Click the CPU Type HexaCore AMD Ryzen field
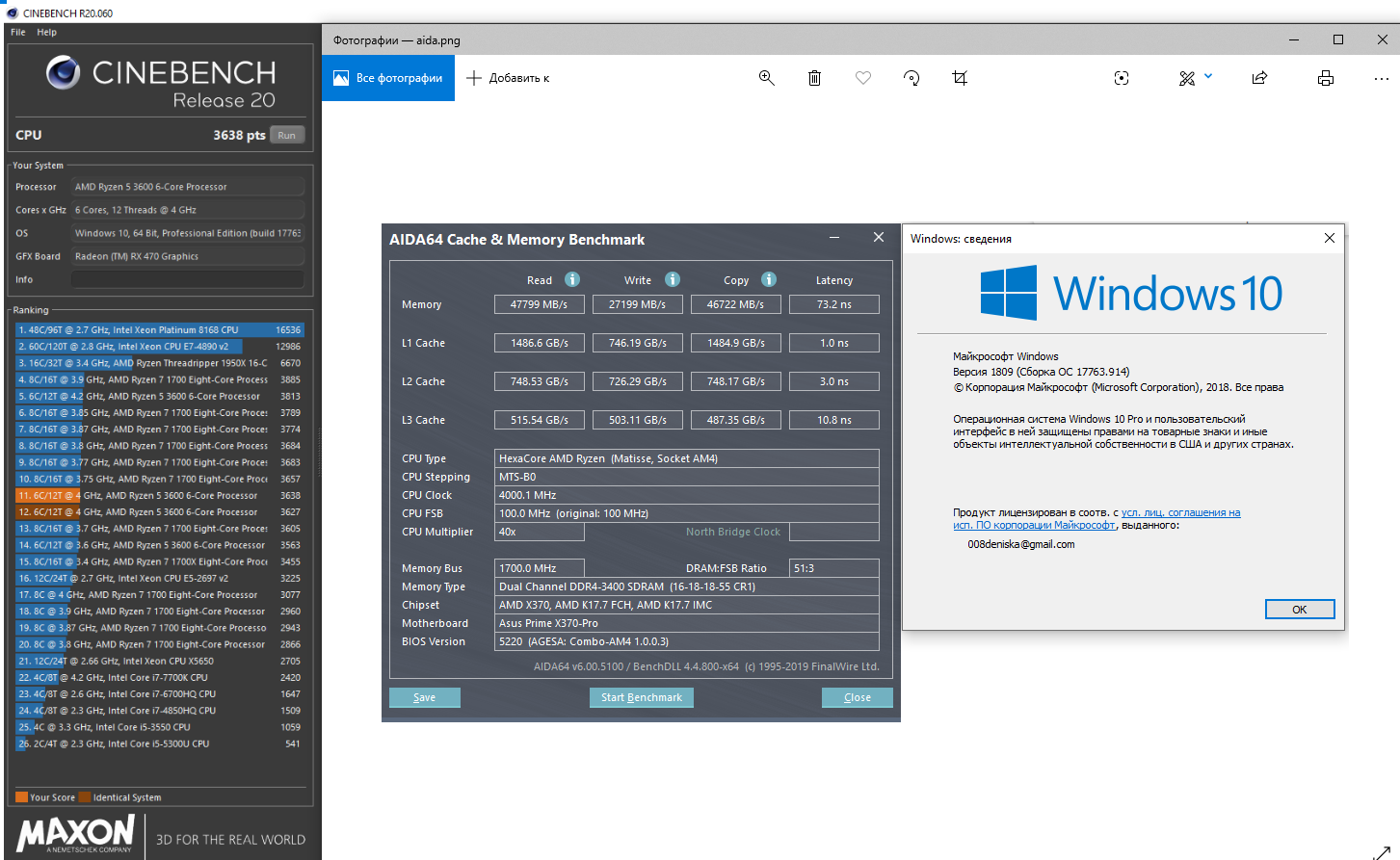Image resolution: width=1400 pixels, height=860 pixels. point(687,458)
